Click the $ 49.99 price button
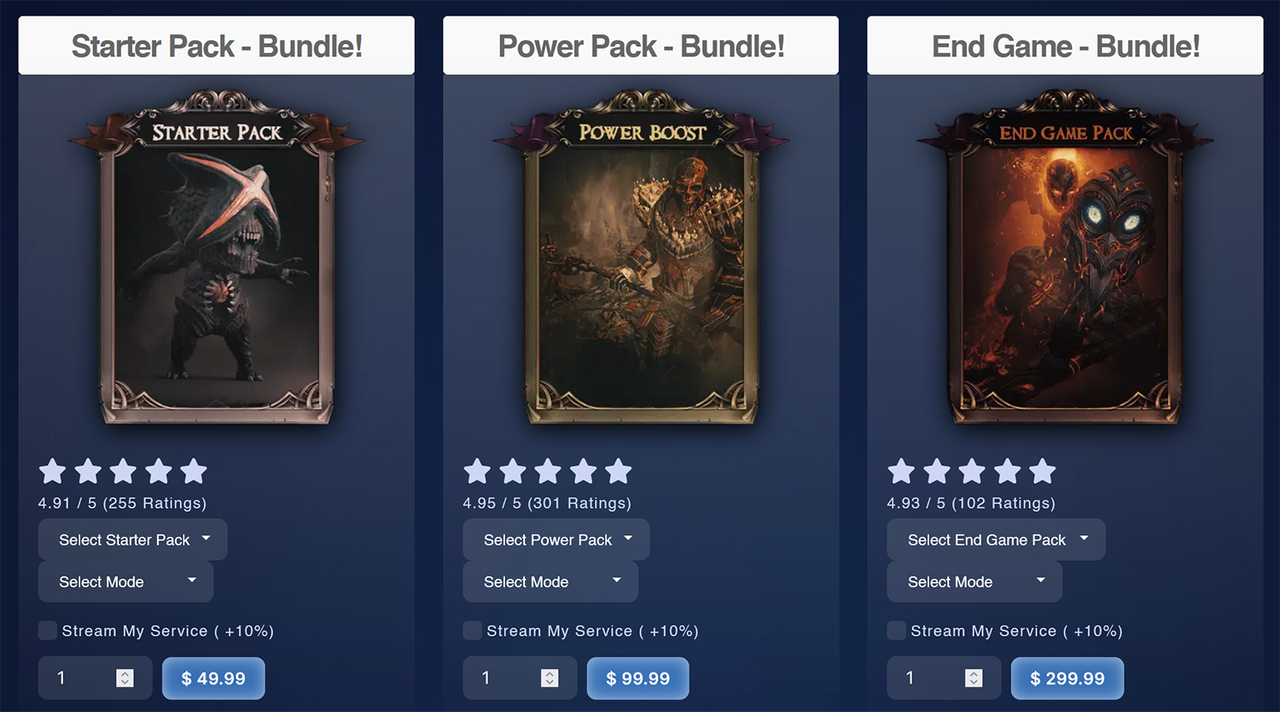Image resolution: width=1280 pixels, height=712 pixels. (x=213, y=678)
